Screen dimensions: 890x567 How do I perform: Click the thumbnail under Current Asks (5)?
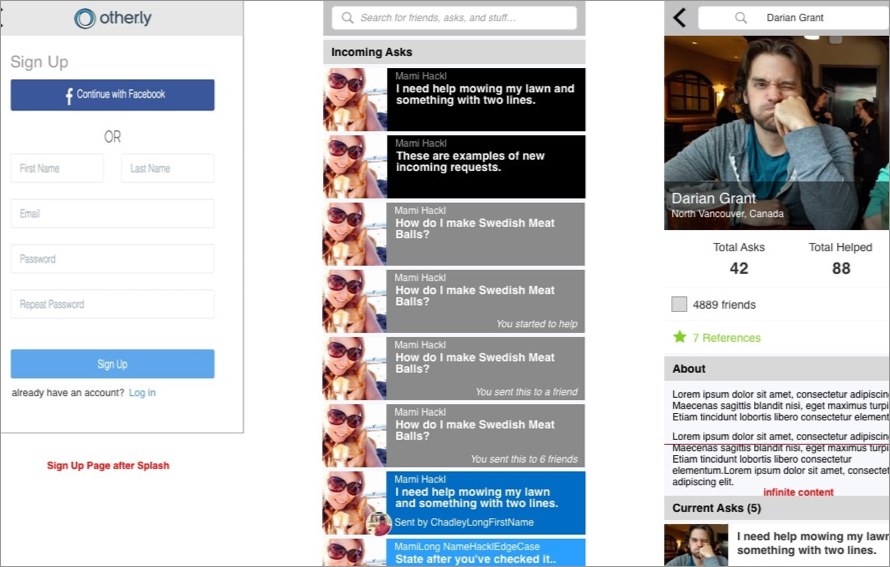click(x=696, y=545)
